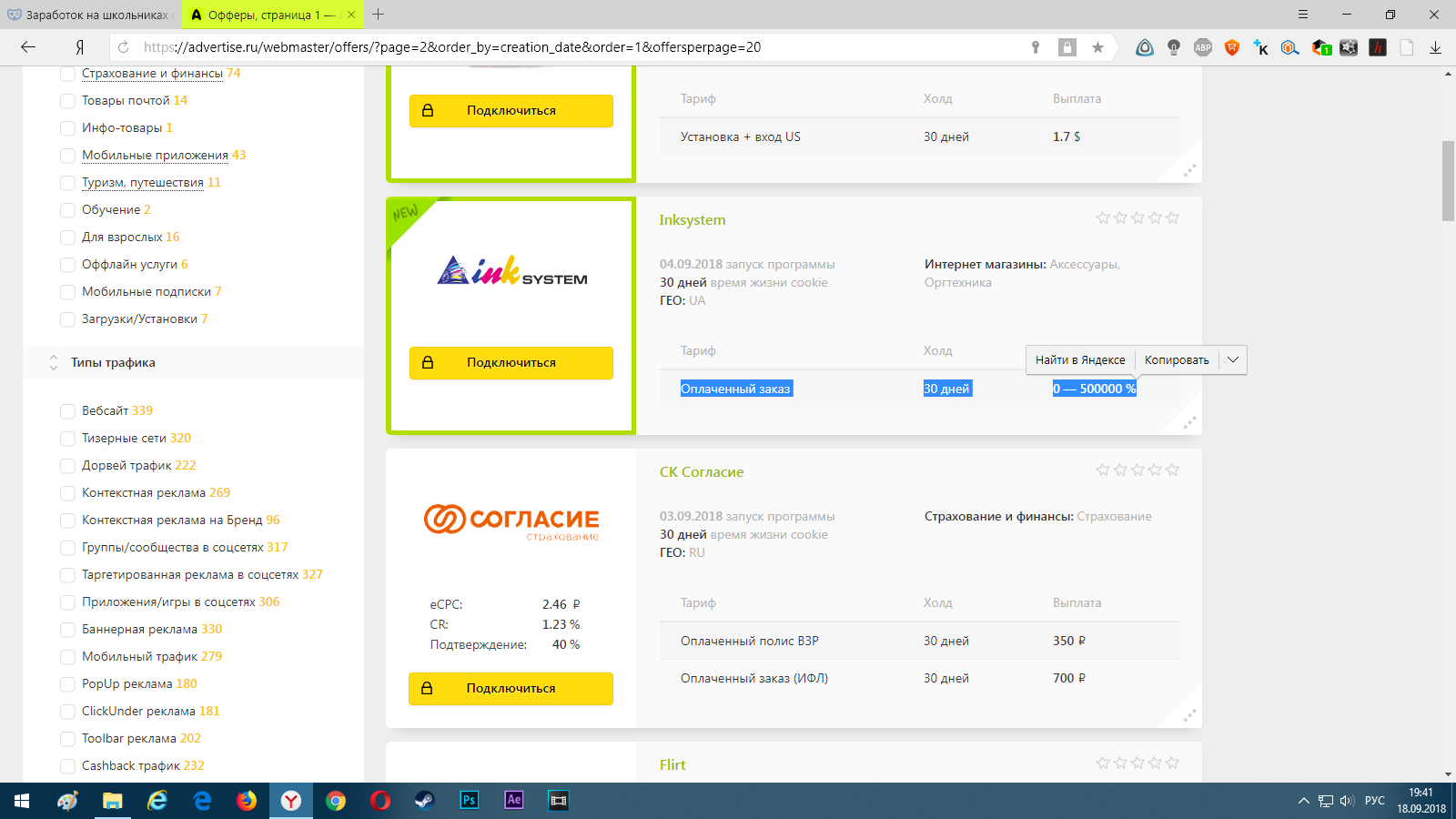
Task: Click the Yandex home 'Я' icon
Action: pos(80,47)
